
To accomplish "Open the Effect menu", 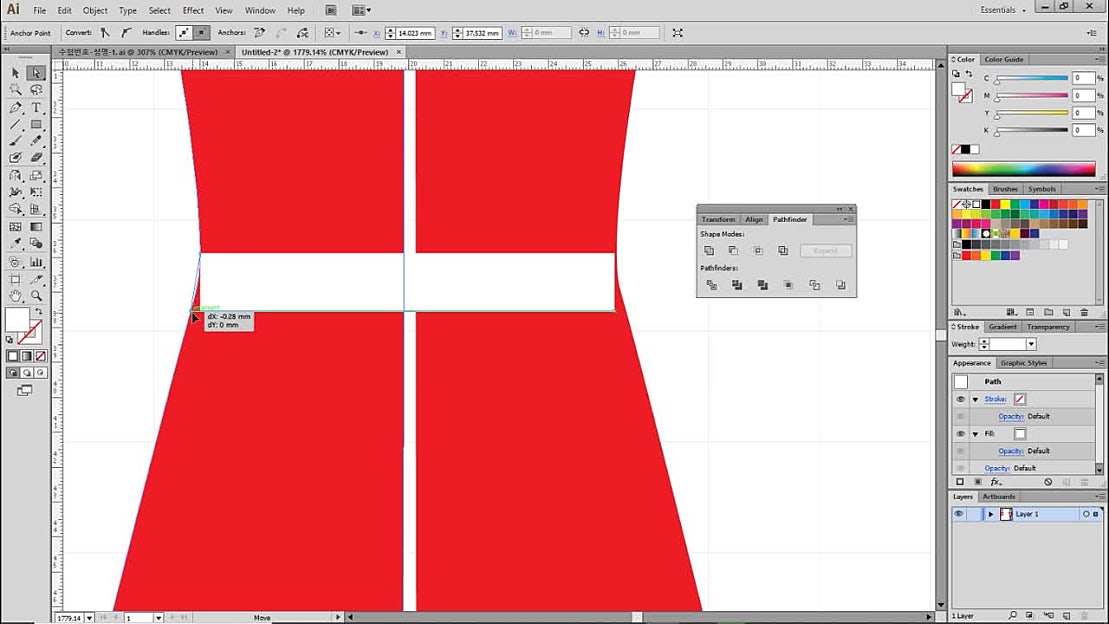I will pyautogui.click(x=193, y=10).
